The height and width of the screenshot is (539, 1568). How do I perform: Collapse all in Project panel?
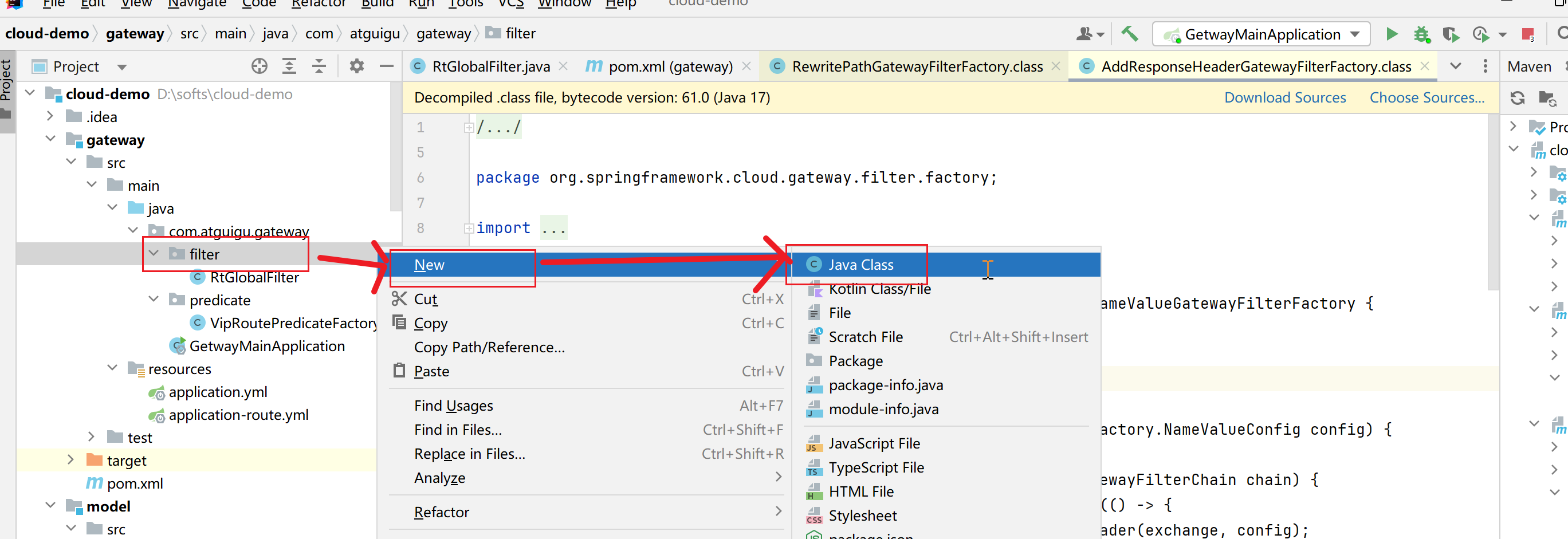click(319, 66)
